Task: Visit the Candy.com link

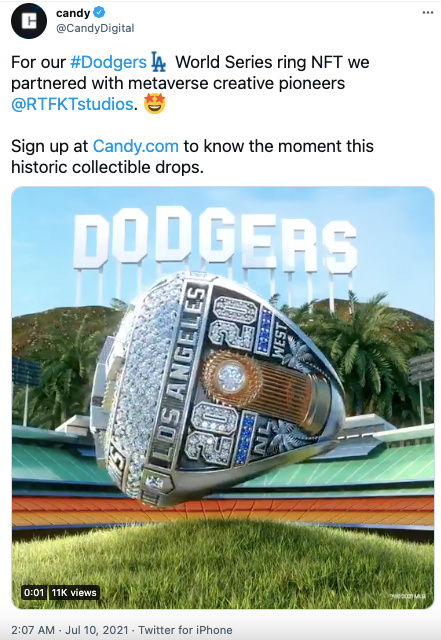Action: pos(136,146)
